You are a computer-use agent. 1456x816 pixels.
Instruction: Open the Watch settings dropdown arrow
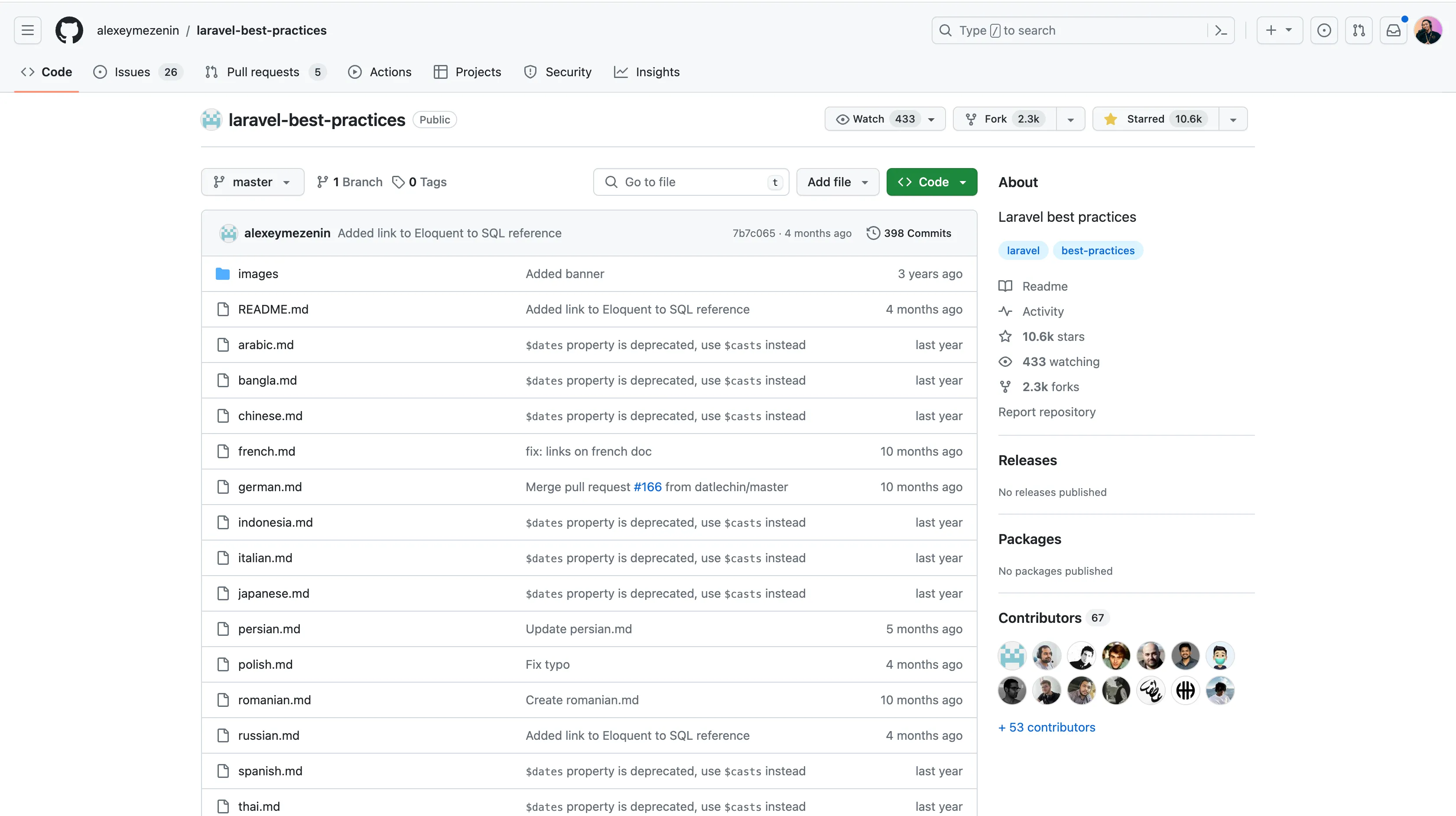coord(930,119)
